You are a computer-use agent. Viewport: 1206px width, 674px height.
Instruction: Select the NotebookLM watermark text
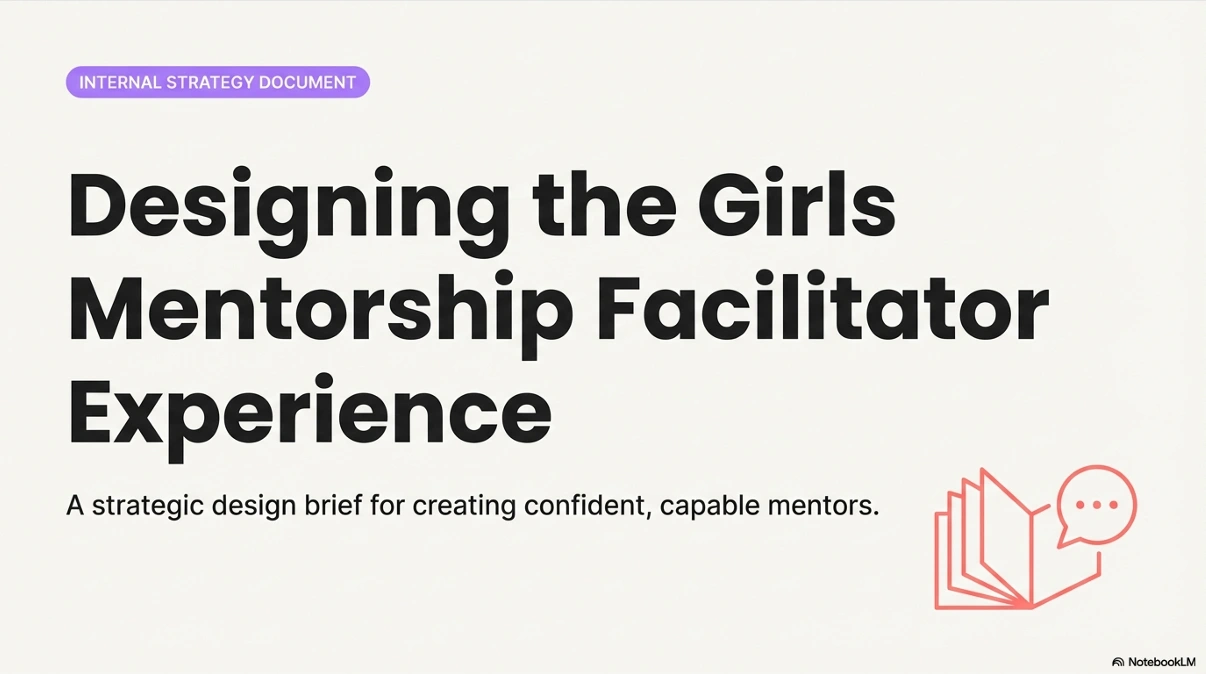(1161, 662)
